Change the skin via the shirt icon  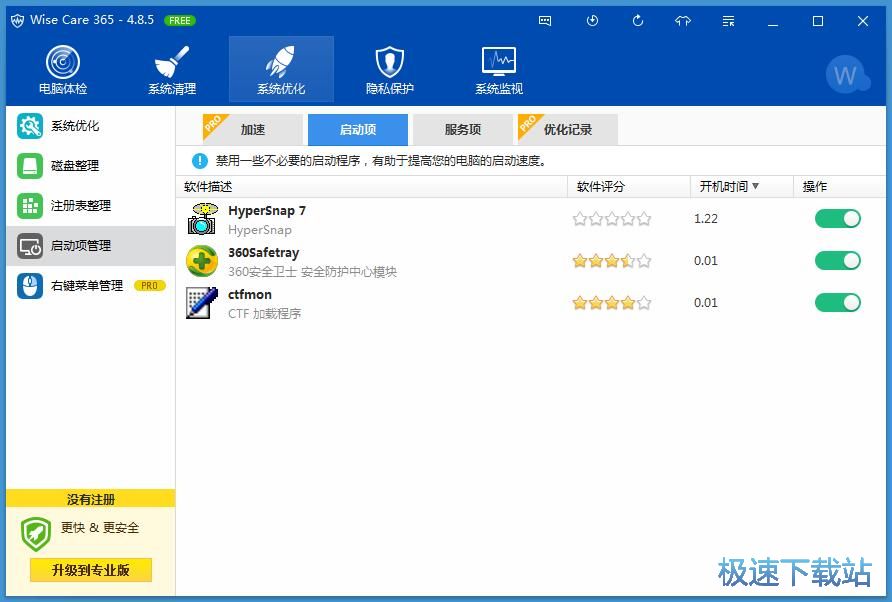tap(683, 20)
